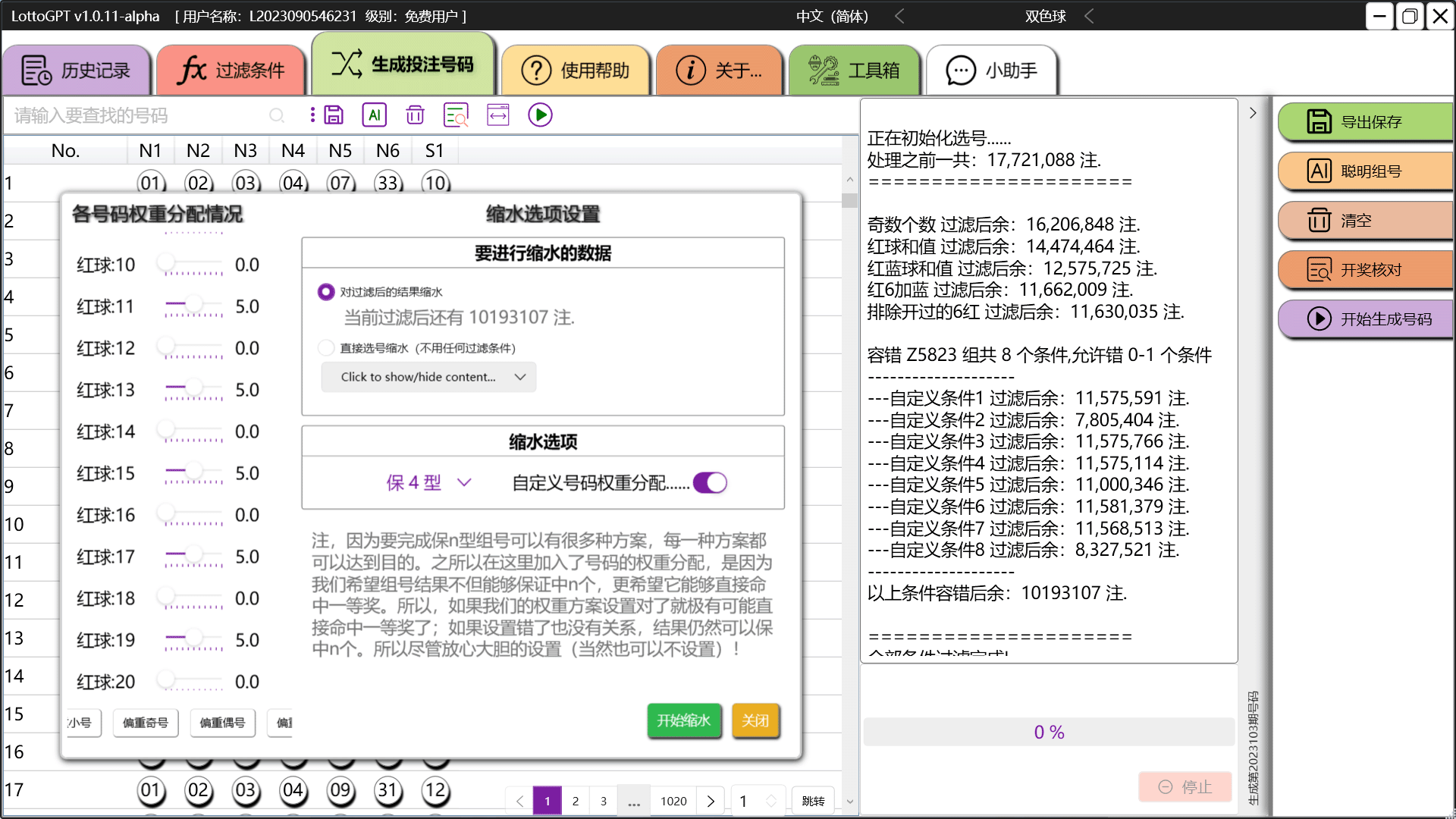Click the previous page arrow
The height and width of the screenshot is (819, 1456).
[x=519, y=801]
